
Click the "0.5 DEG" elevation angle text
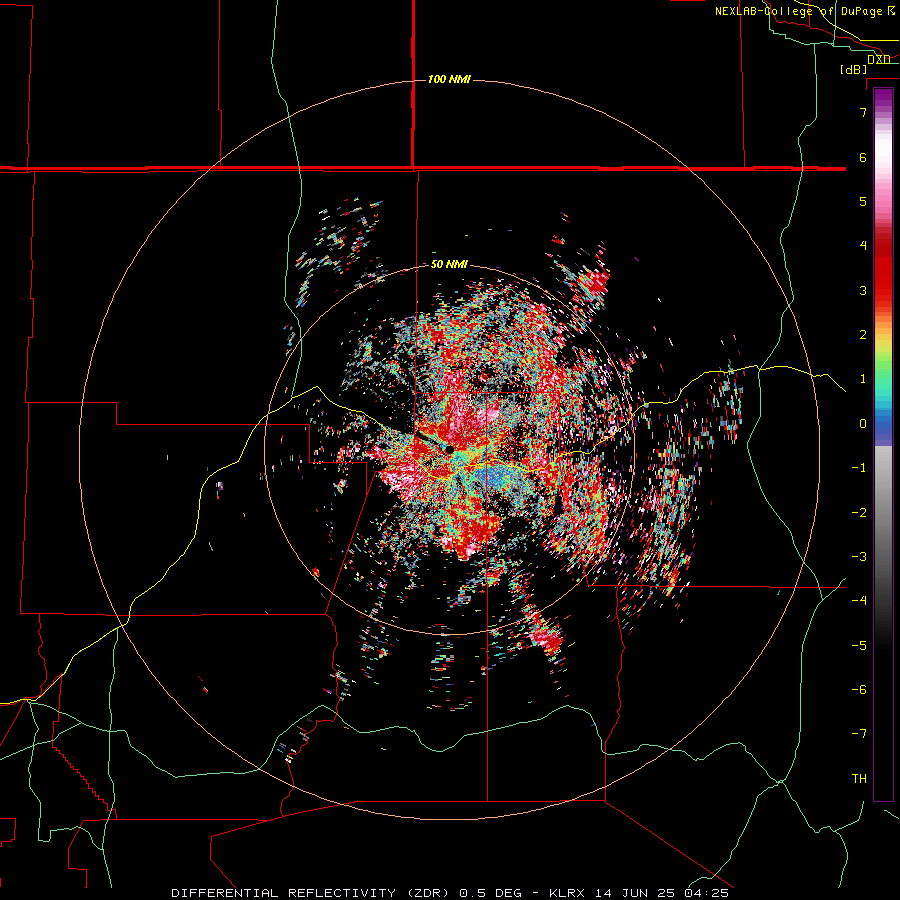pyautogui.click(x=490, y=893)
